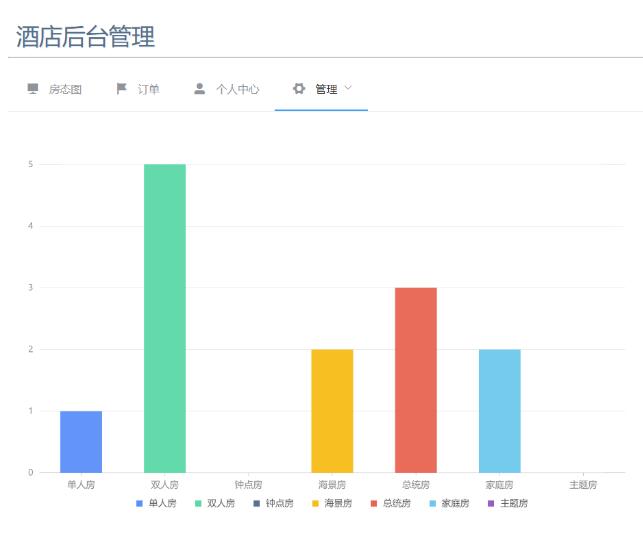643x543 pixels.
Task: Select the blue 单人房 bar
Action: point(81,442)
